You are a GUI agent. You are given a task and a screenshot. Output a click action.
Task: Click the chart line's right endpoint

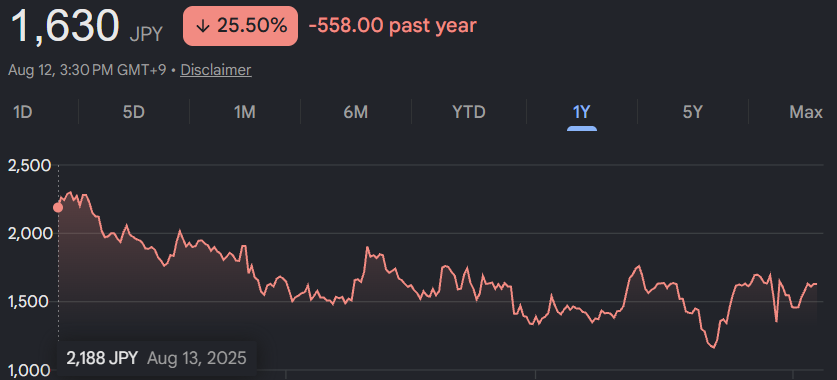[x=816, y=284]
